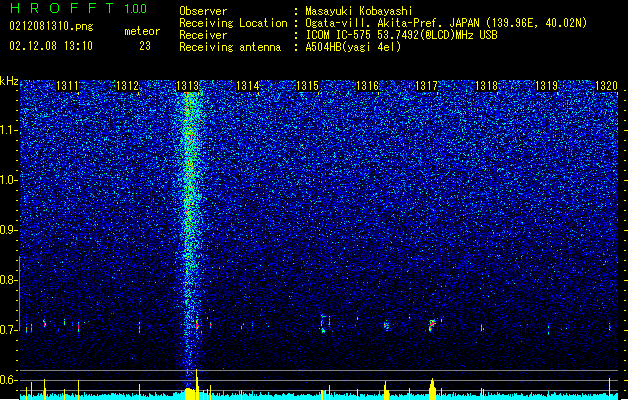Click the 1312 time axis marker
629x400 pixels.
pyautogui.click(x=127, y=86)
